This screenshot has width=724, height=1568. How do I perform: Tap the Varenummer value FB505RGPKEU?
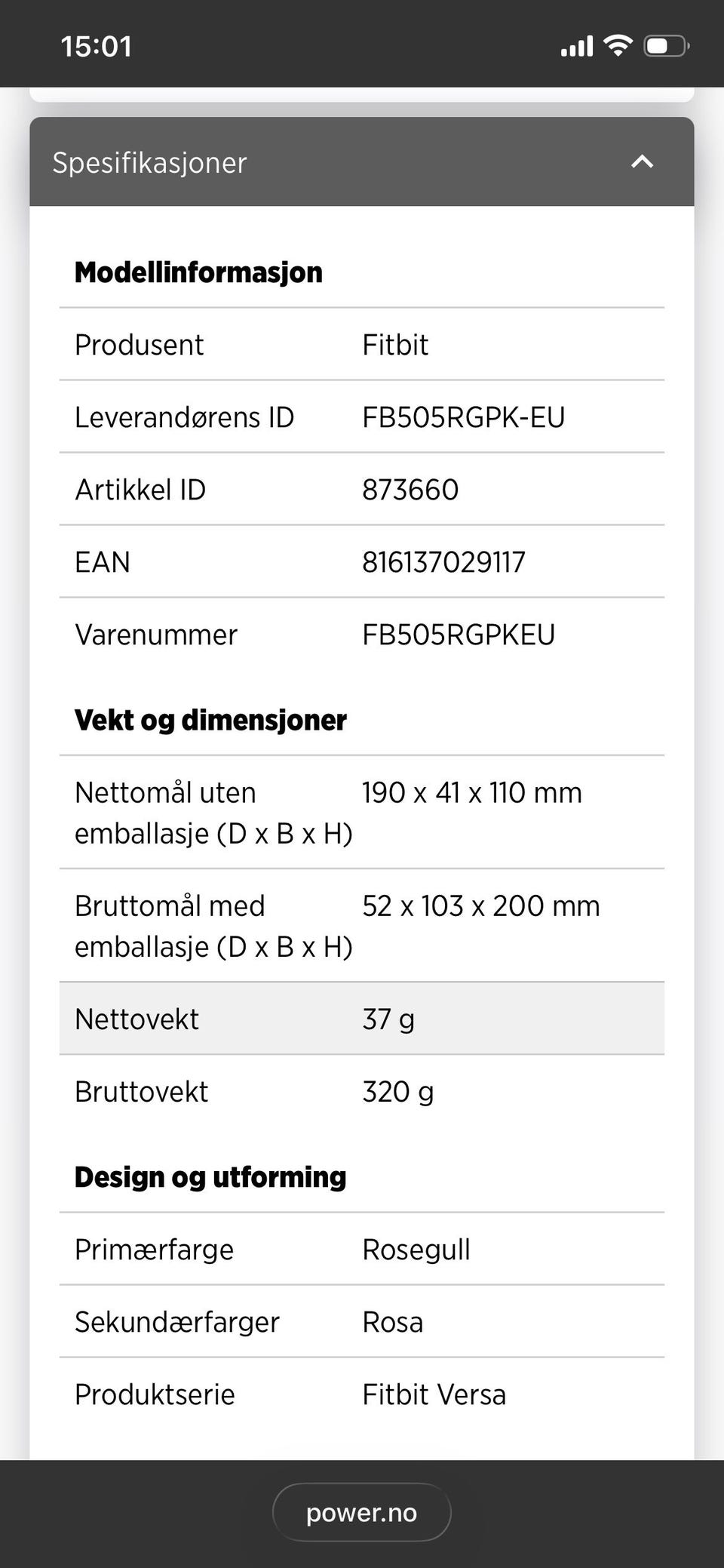coord(459,635)
